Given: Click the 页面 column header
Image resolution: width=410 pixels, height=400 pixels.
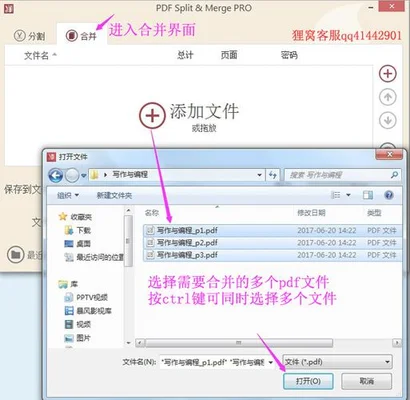Looking at the screenshot, I should coord(229,54).
